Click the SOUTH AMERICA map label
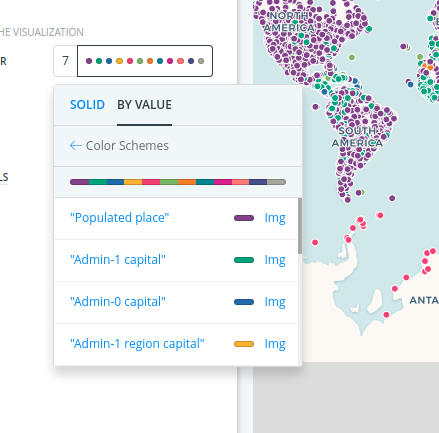 357,137
